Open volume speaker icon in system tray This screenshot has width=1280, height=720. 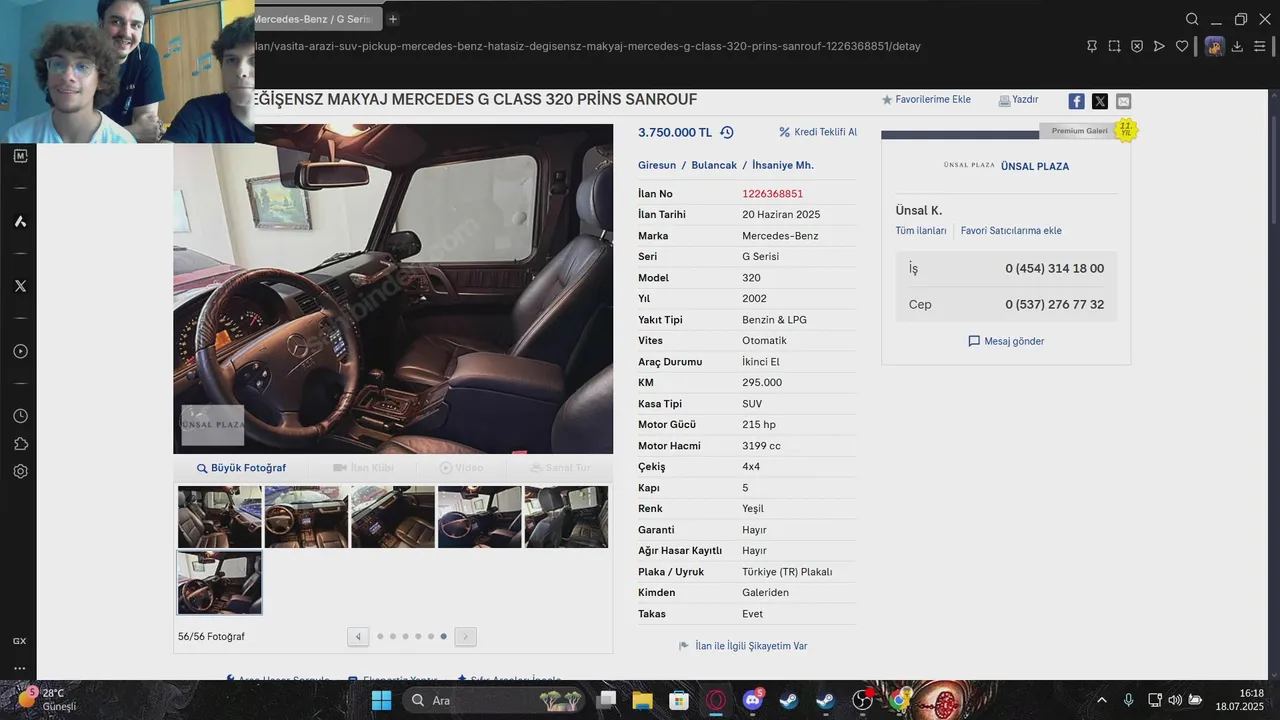1174,700
